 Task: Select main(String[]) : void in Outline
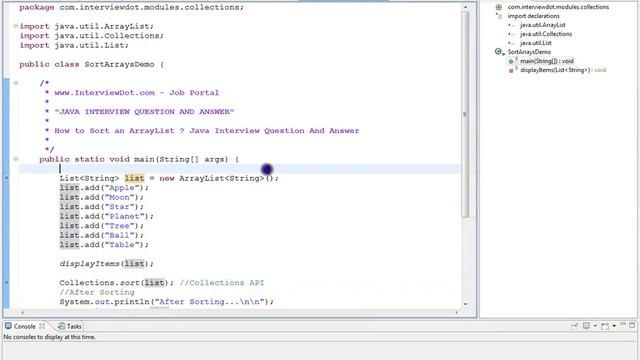(x=547, y=61)
